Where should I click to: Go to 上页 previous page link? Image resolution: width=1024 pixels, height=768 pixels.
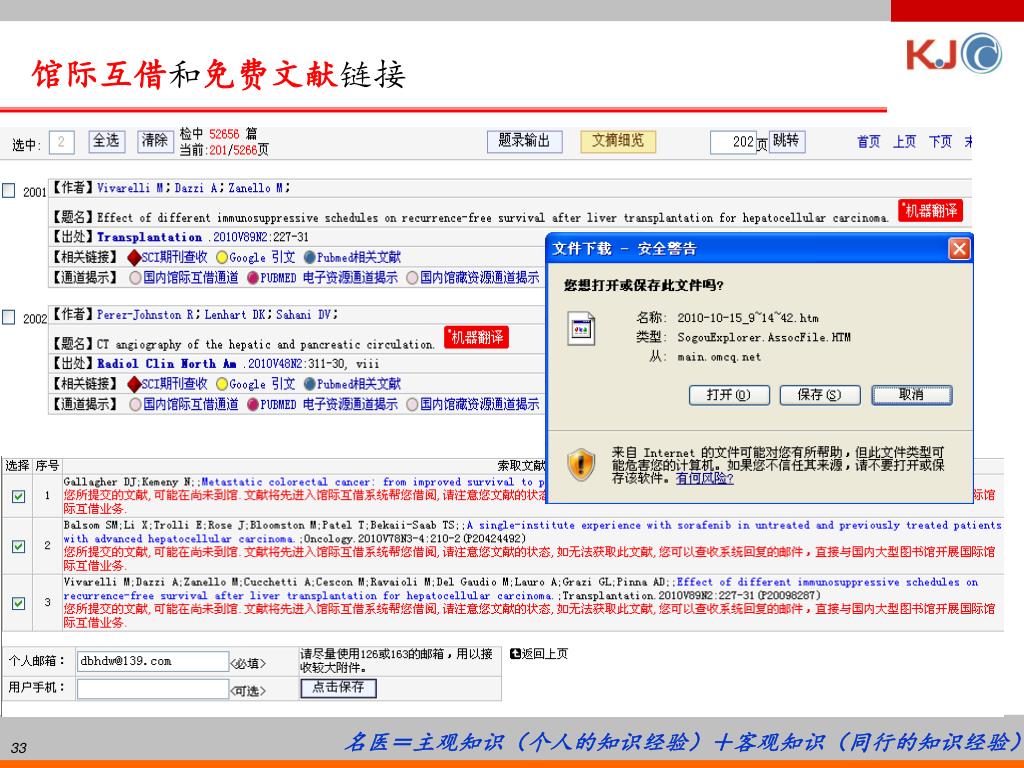click(x=904, y=142)
